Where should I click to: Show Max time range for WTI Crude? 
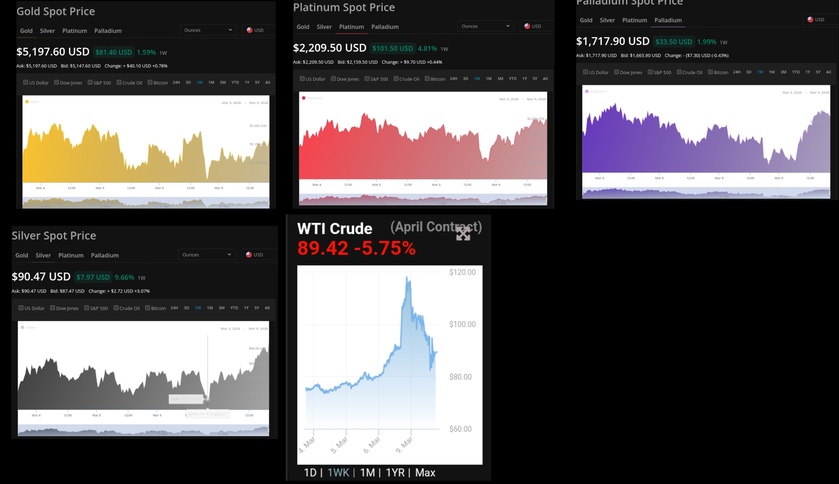(x=425, y=472)
